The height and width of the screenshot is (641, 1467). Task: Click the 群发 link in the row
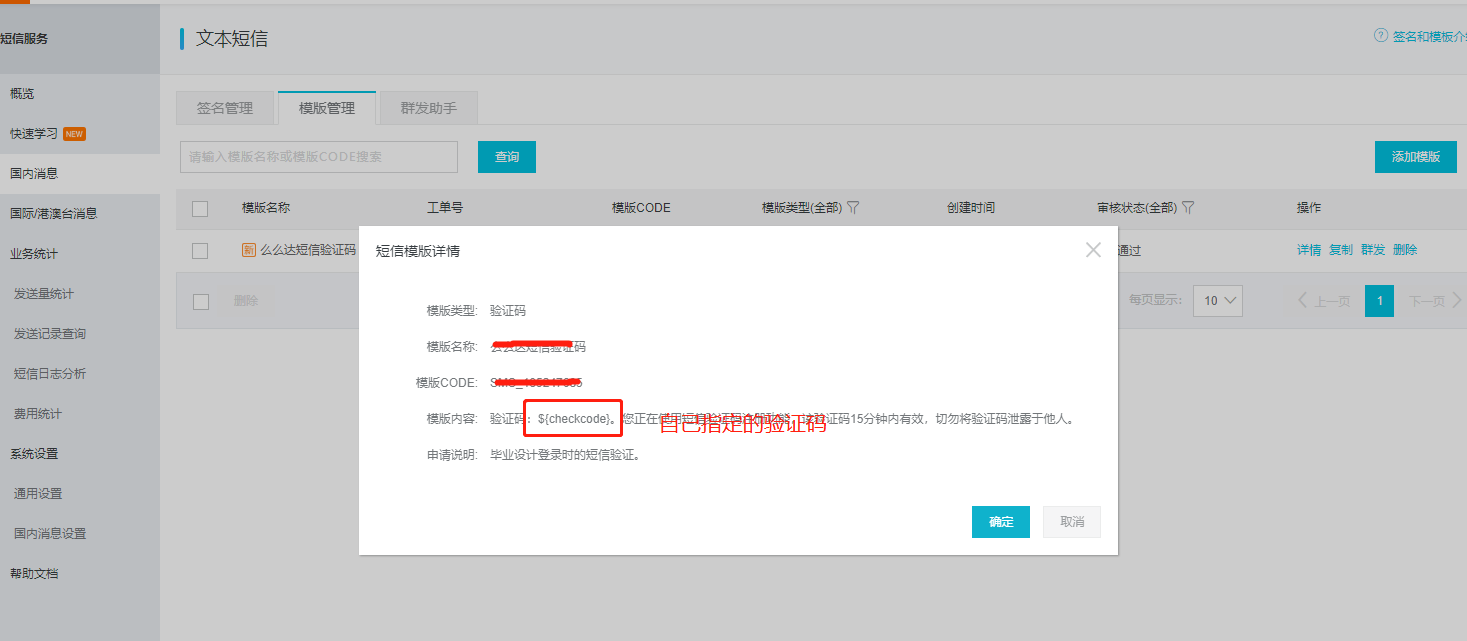tap(1373, 250)
